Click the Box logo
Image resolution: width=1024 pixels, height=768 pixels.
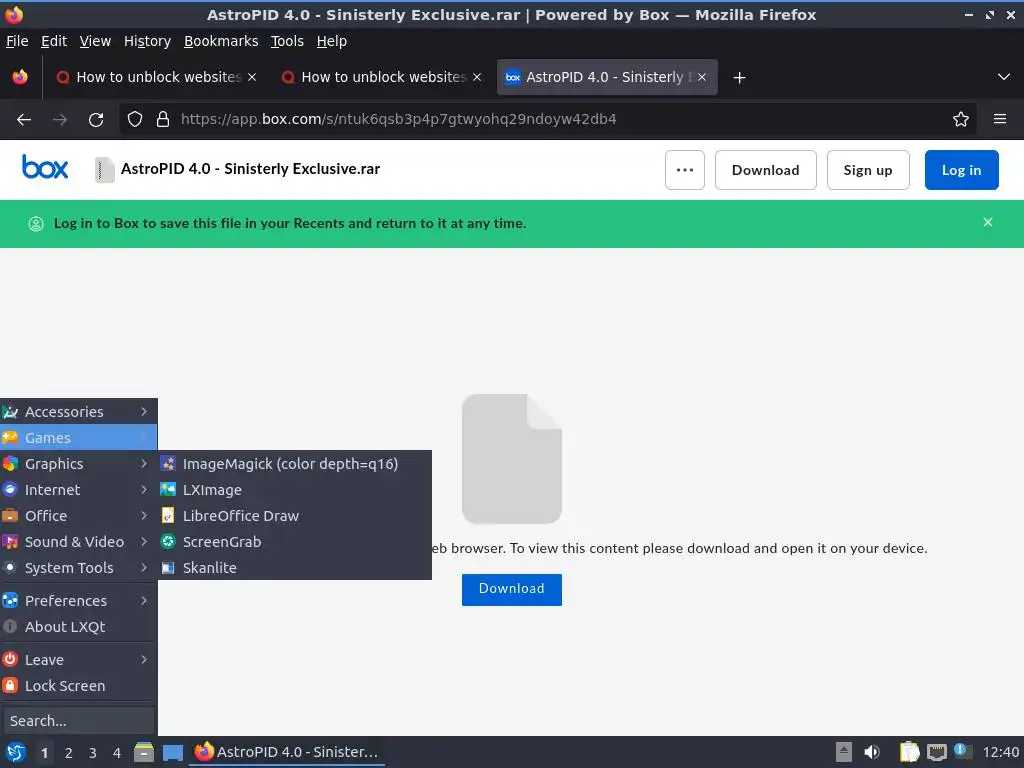click(x=45, y=167)
